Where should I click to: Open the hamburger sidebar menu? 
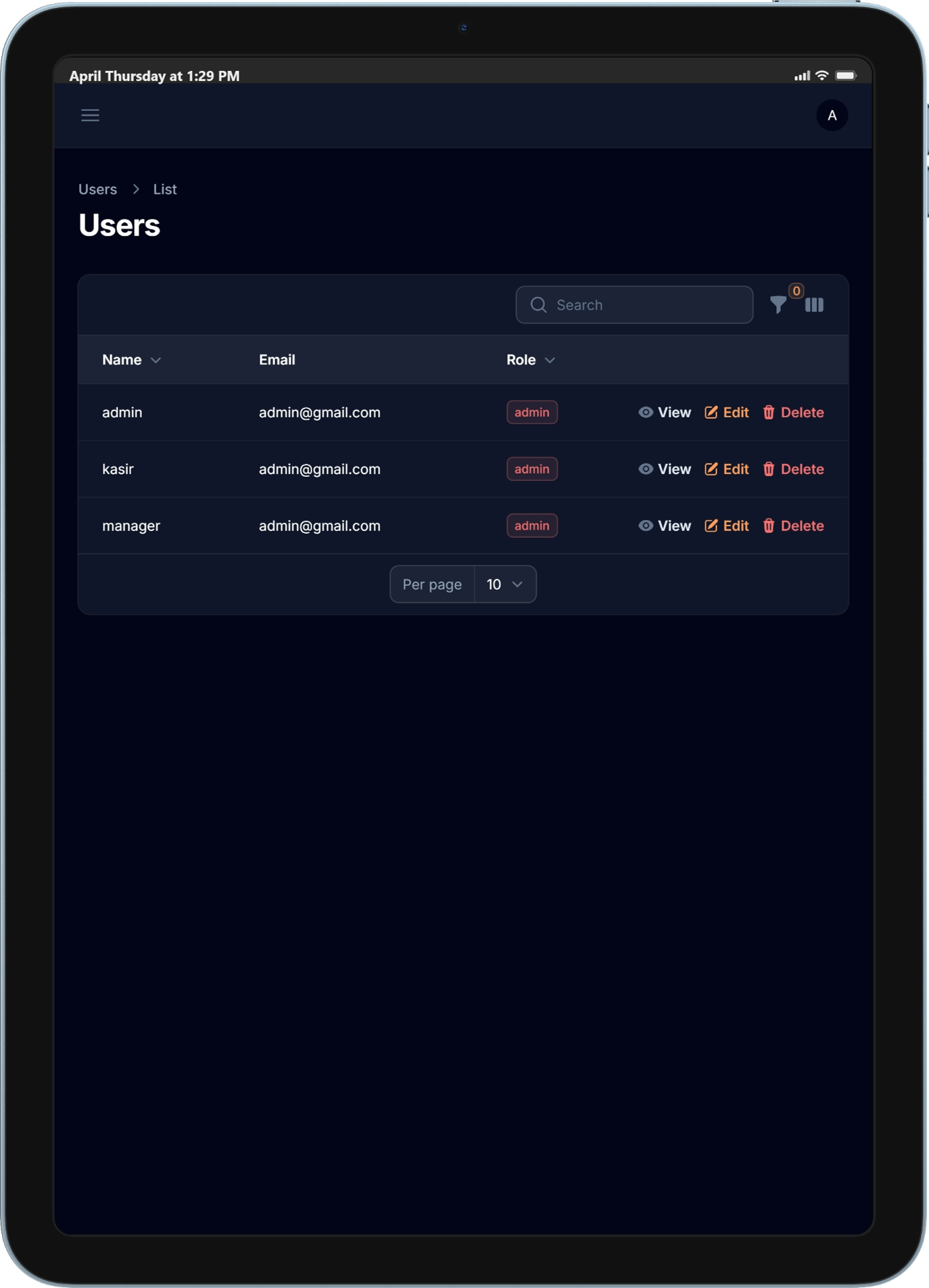pyautogui.click(x=90, y=115)
